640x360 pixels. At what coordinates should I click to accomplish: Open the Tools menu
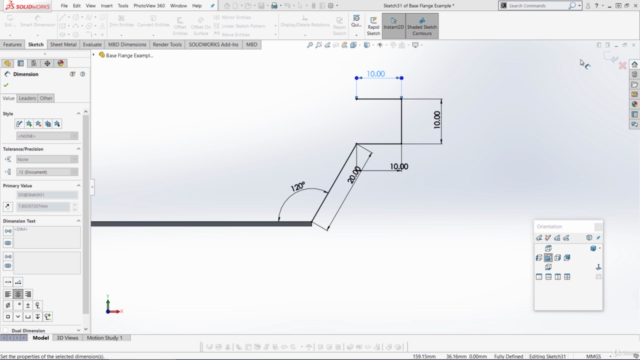[x=123, y=6]
